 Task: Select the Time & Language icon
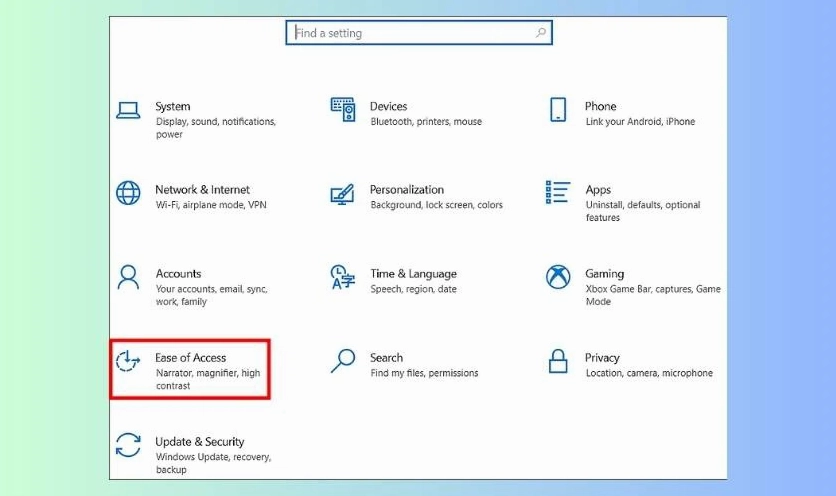(x=343, y=276)
